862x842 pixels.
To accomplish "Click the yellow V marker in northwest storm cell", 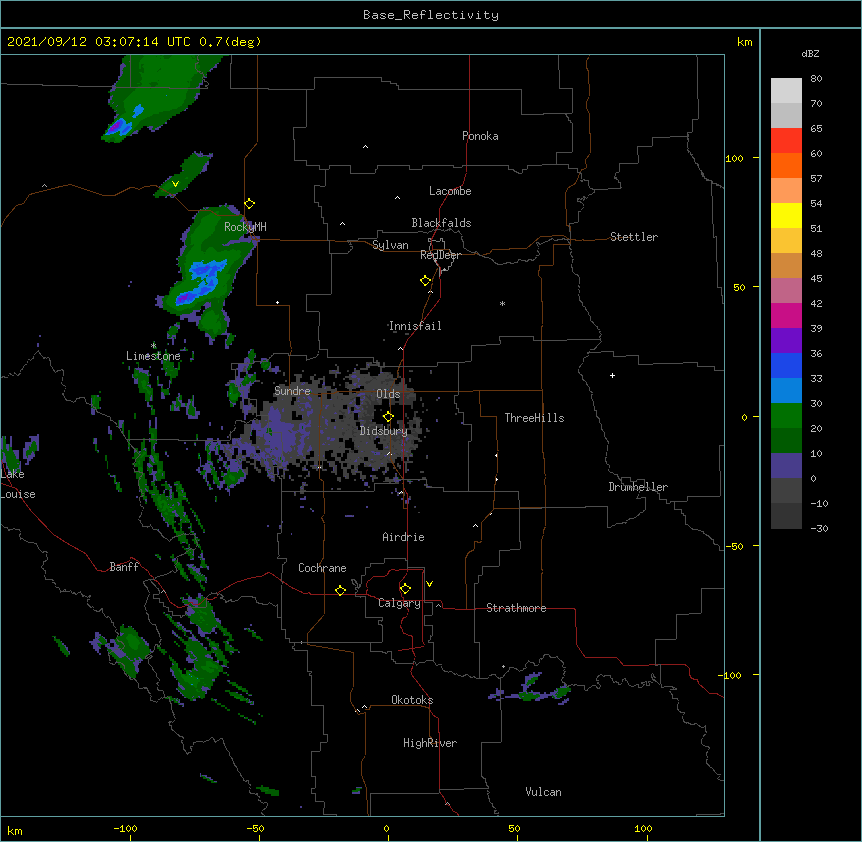I will coord(175,184).
